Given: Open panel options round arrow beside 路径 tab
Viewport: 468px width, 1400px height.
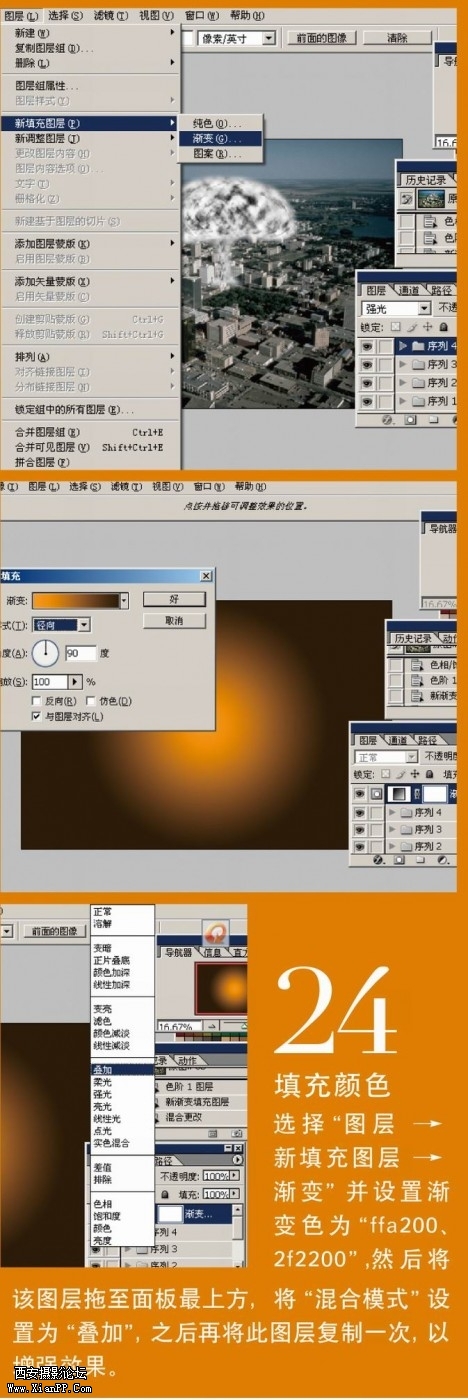Looking at the screenshot, I should [x=237, y=1159].
